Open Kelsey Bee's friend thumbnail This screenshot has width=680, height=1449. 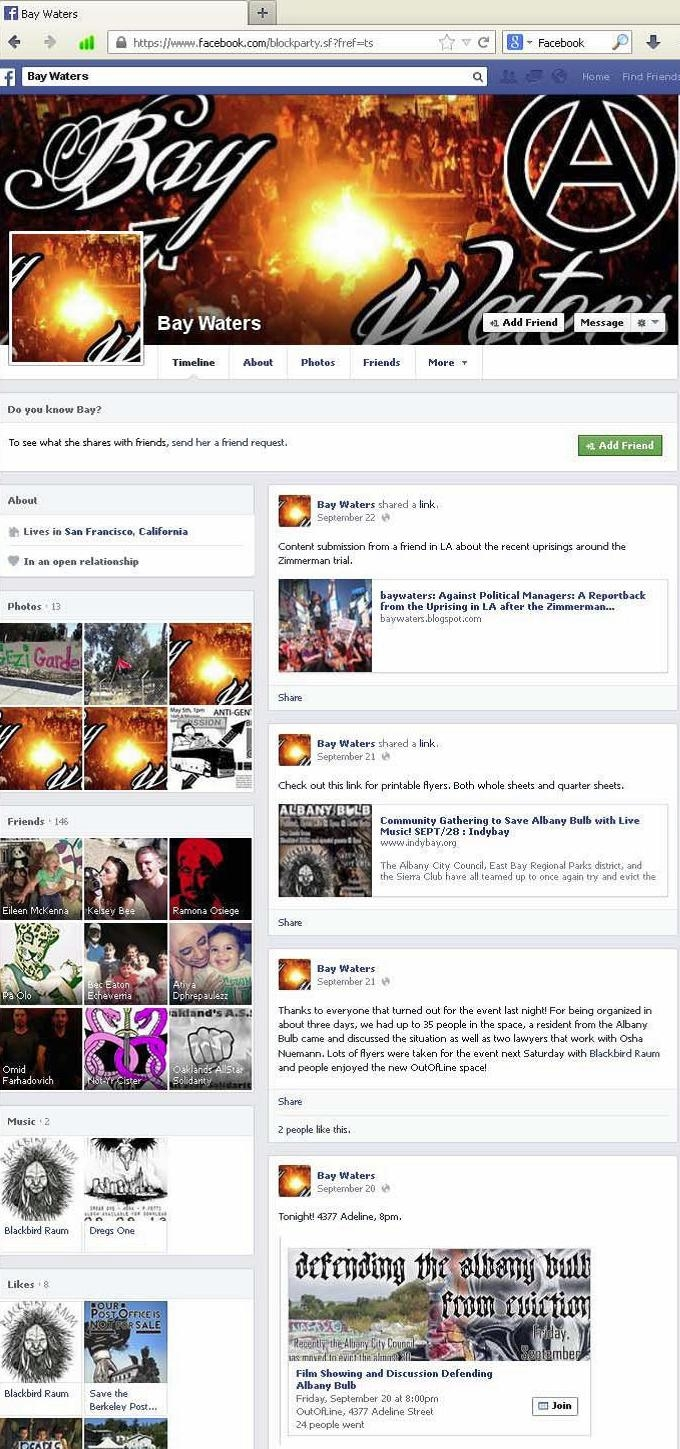126,879
